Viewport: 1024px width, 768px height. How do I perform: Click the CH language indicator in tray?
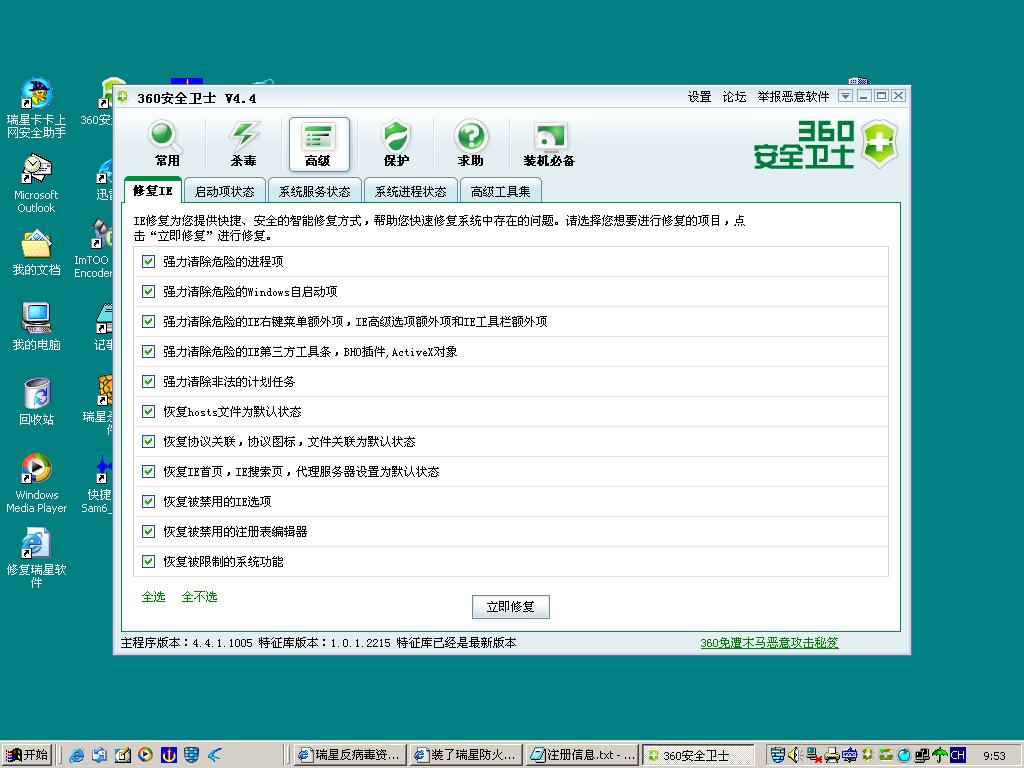coord(958,755)
